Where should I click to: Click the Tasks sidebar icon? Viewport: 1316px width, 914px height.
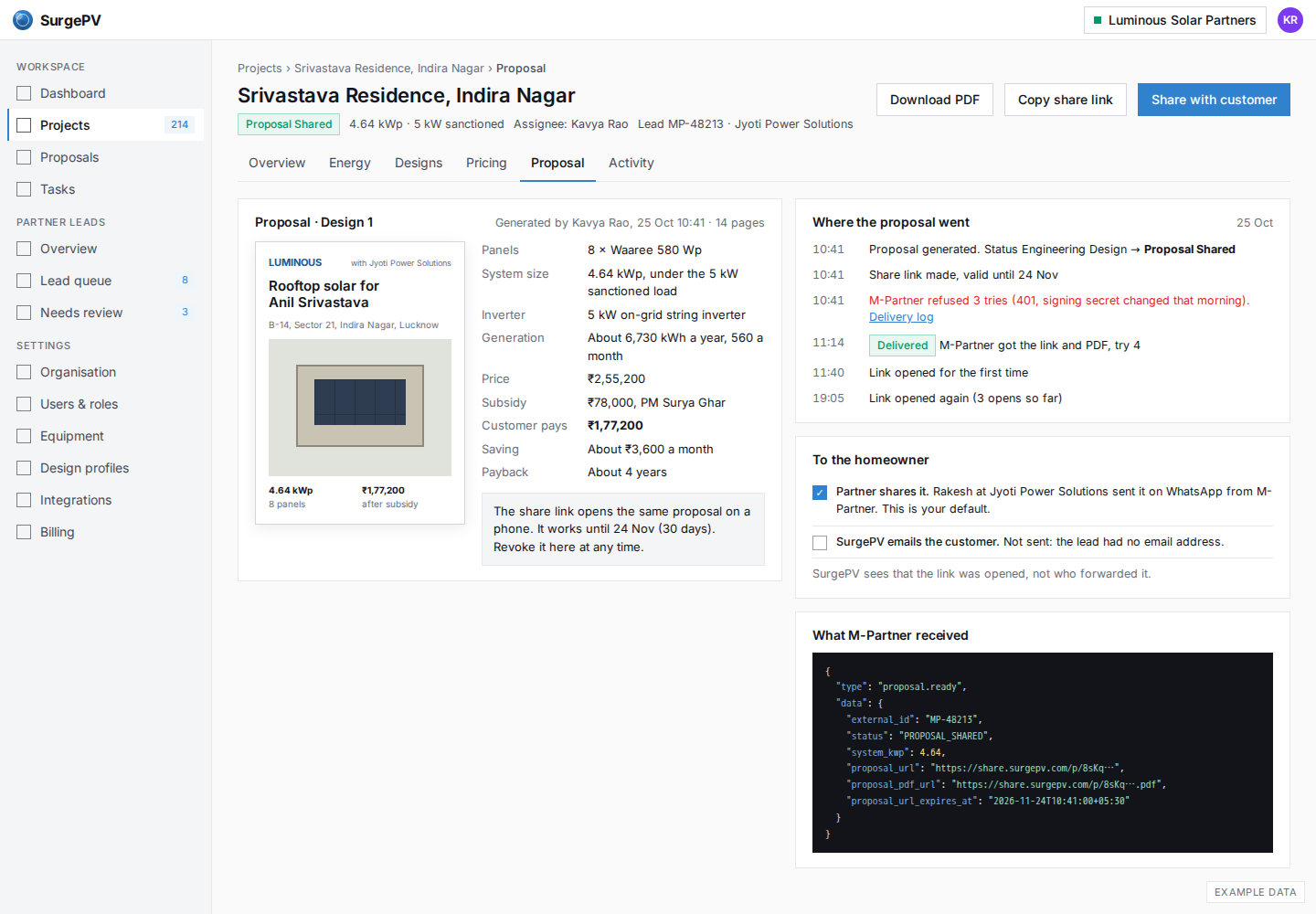pos(24,189)
